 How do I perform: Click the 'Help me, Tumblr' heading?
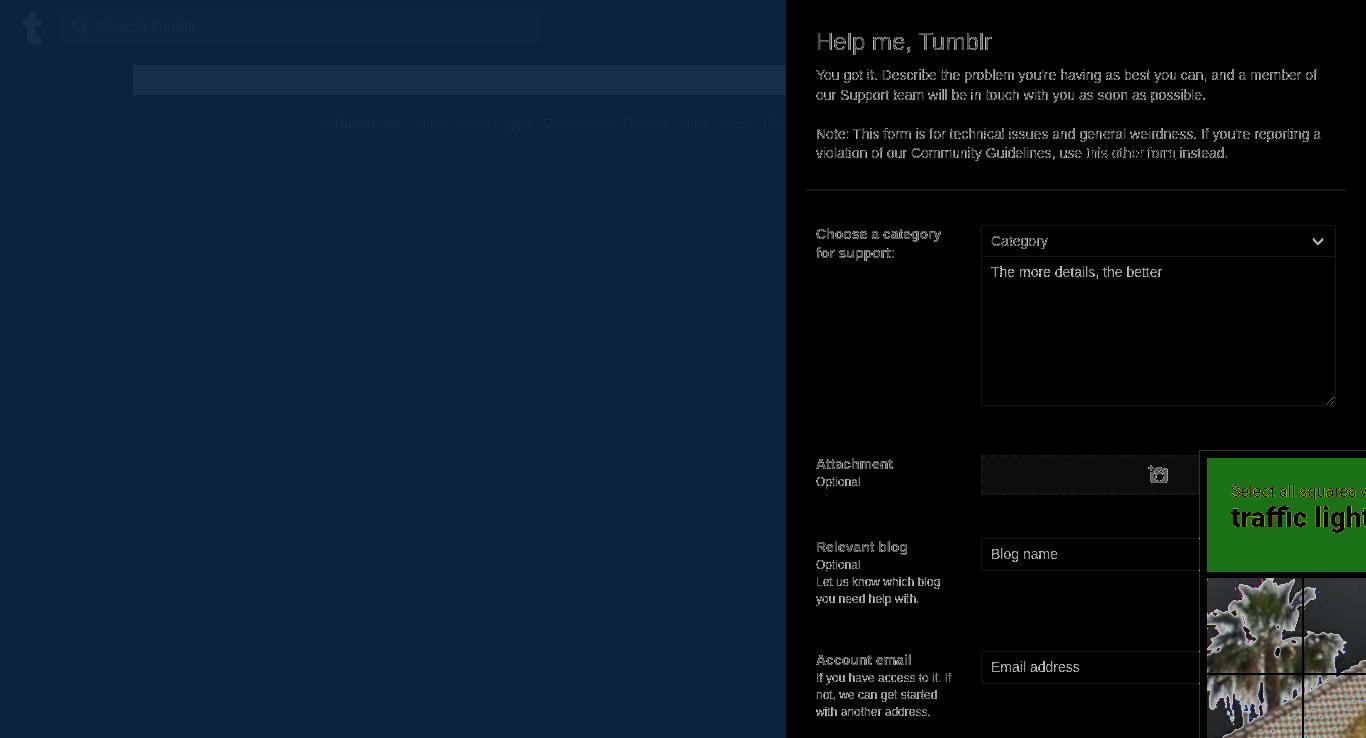(x=904, y=42)
